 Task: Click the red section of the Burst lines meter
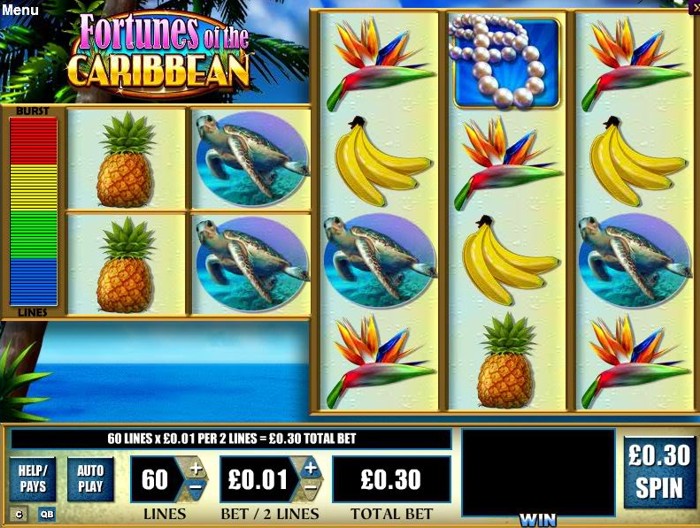click(33, 141)
